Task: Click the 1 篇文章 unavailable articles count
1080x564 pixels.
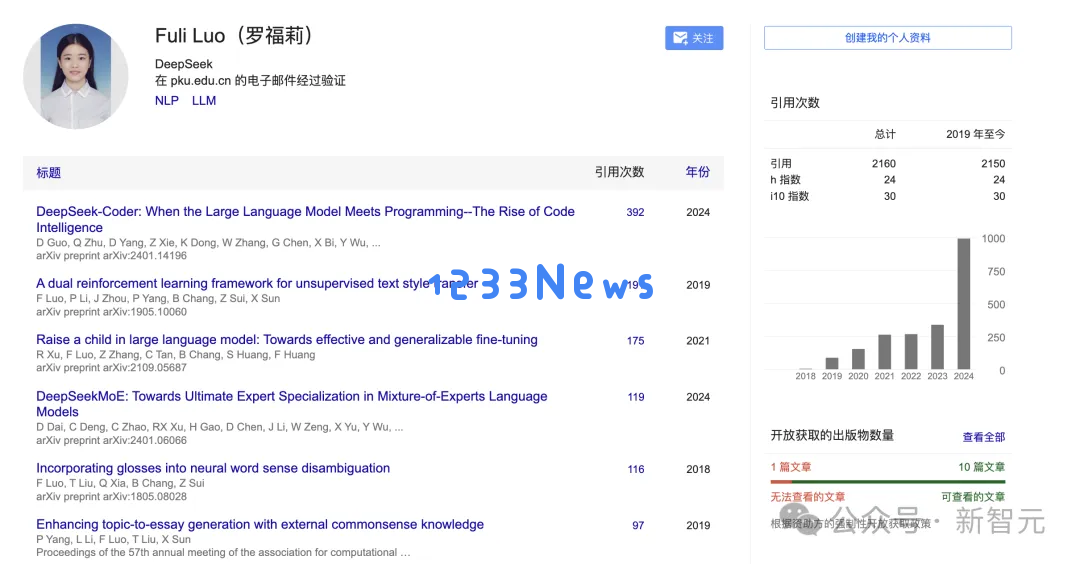Action: coord(790,467)
